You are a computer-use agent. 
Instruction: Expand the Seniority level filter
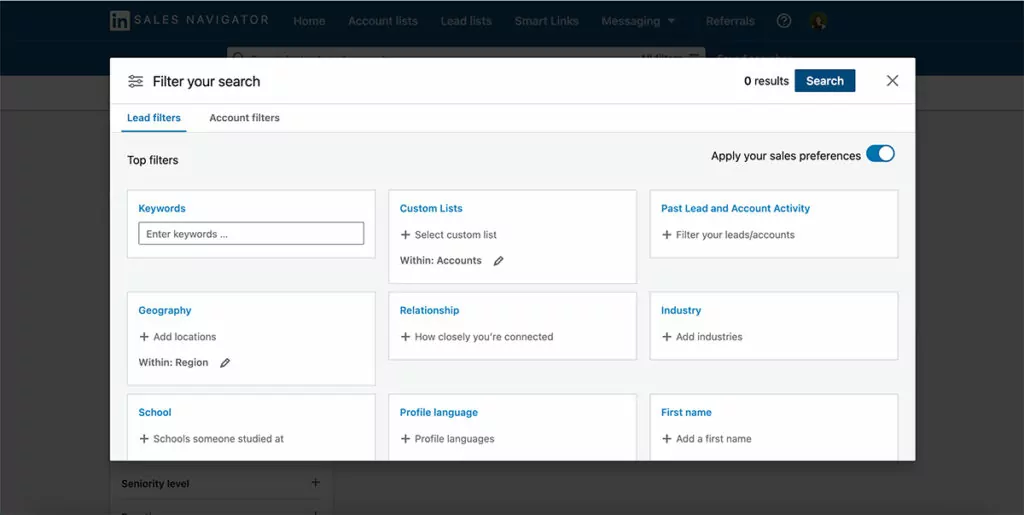315,483
